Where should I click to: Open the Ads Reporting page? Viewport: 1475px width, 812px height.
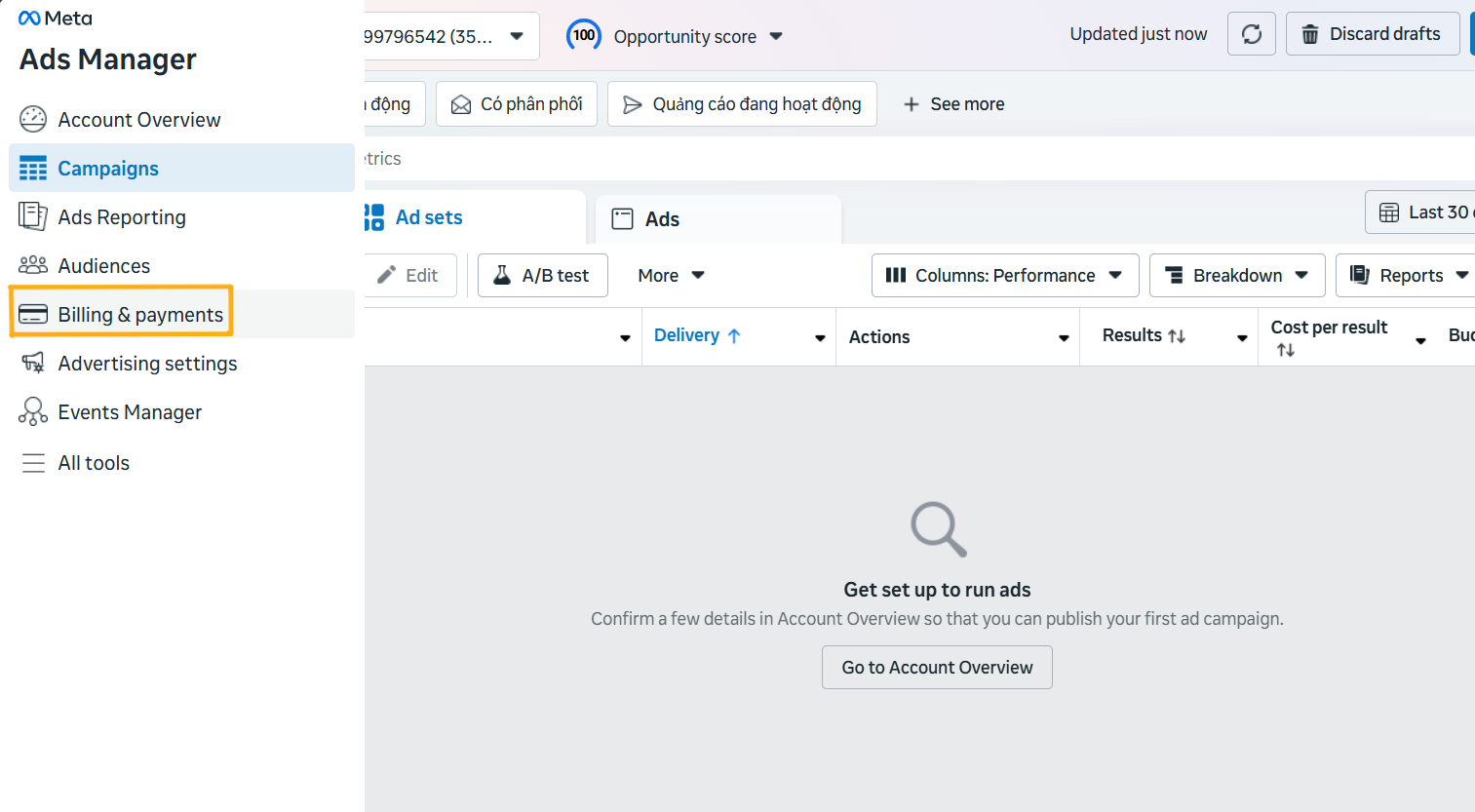[x=121, y=217]
